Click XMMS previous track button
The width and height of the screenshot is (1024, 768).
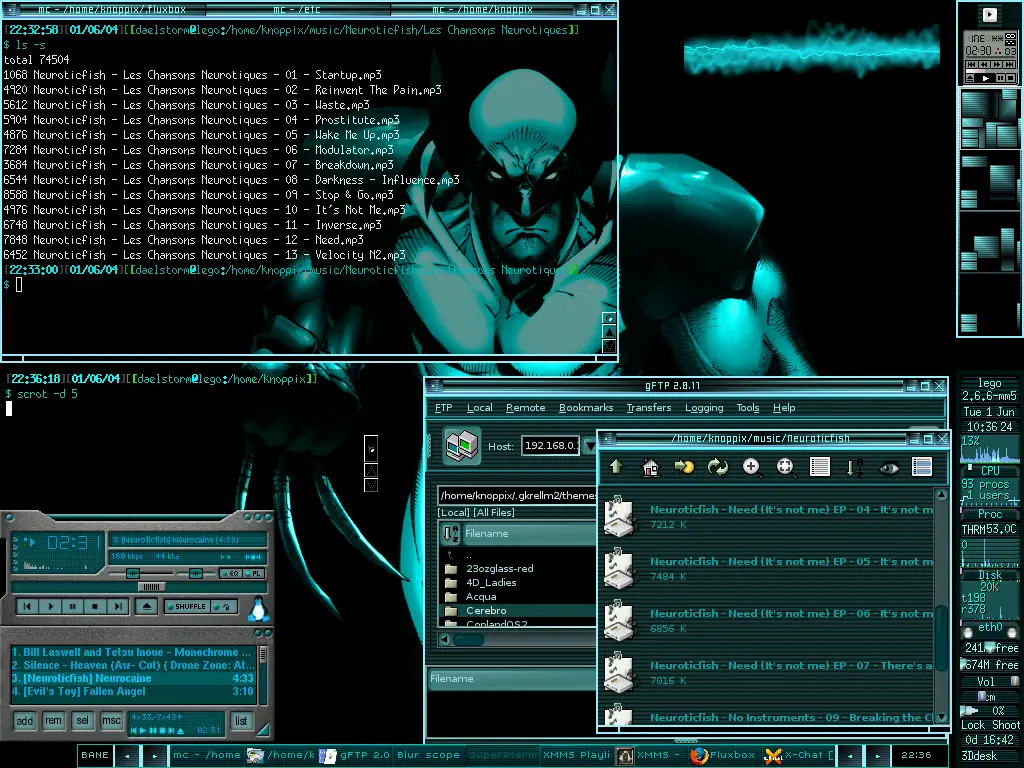(27, 607)
